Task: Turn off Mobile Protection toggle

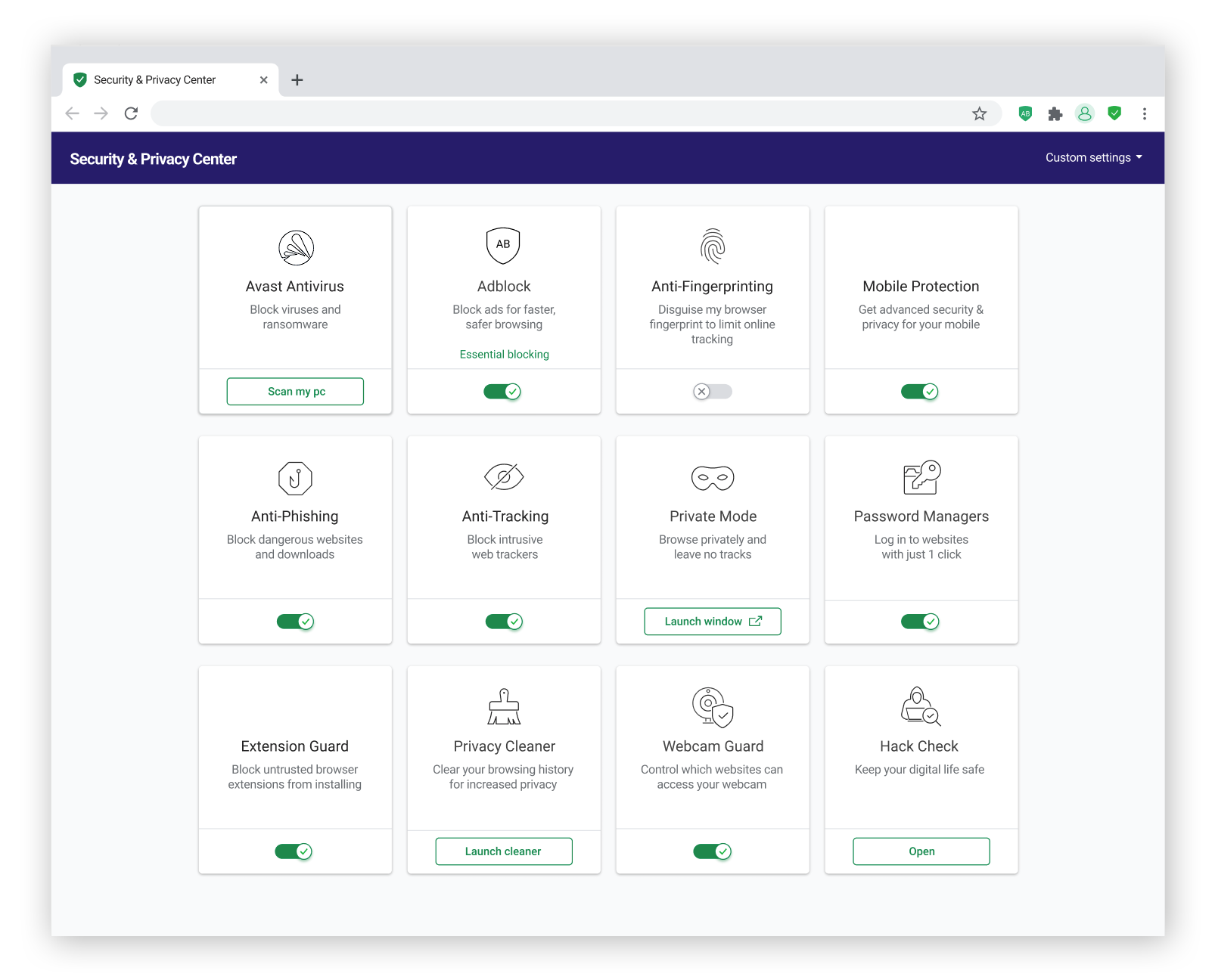Action: (920, 392)
